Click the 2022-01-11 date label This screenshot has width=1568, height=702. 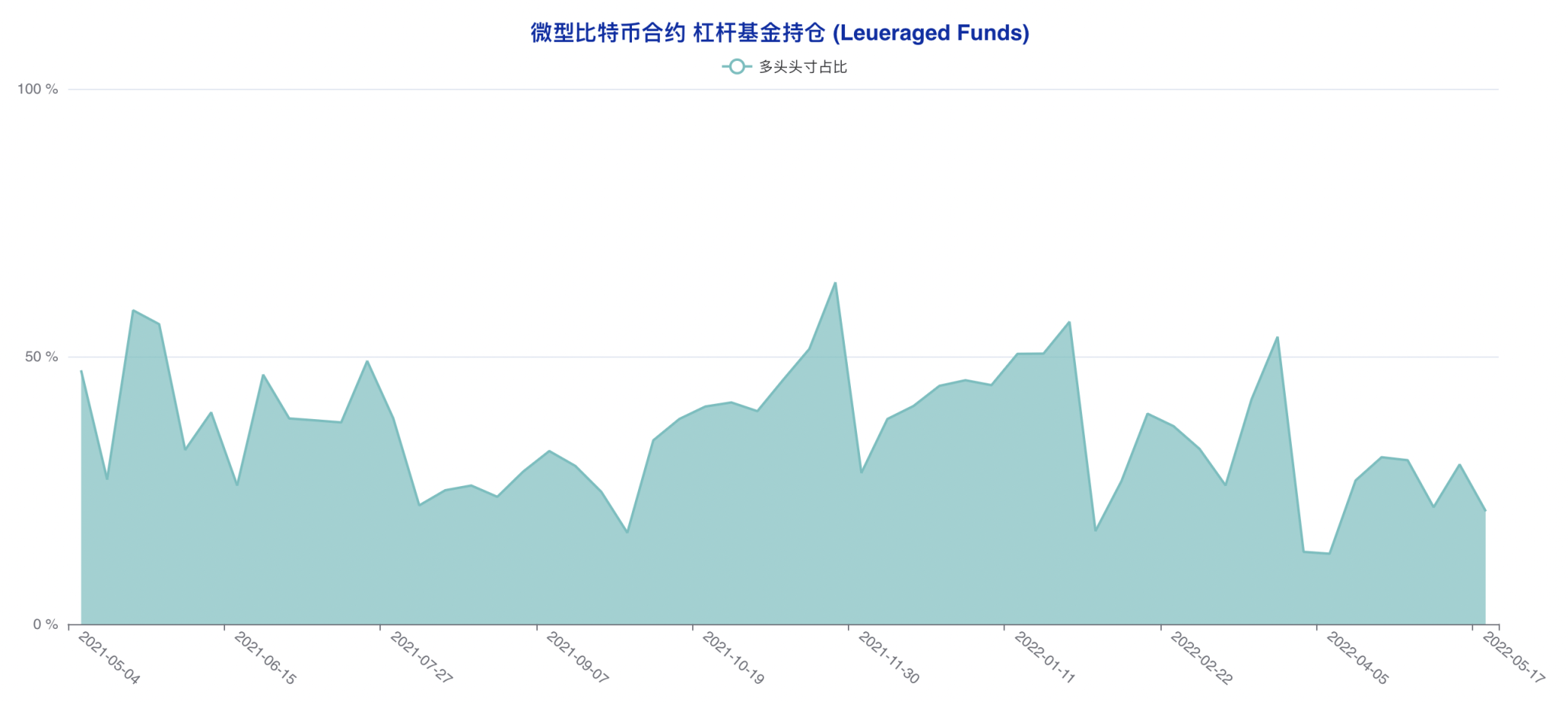pos(1044,658)
